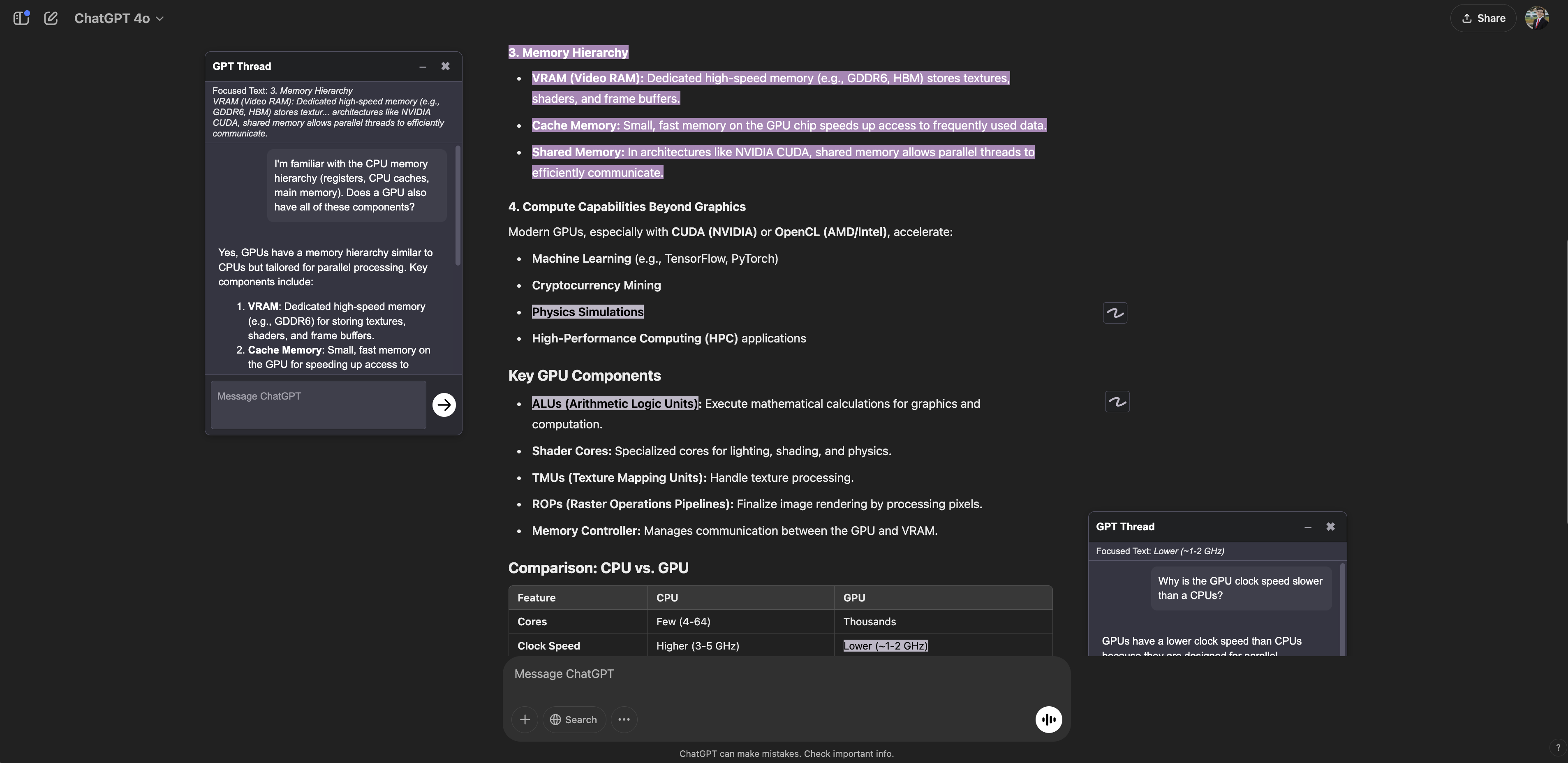Open the help question mark button
The width and height of the screenshot is (1568, 763).
(x=1558, y=748)
